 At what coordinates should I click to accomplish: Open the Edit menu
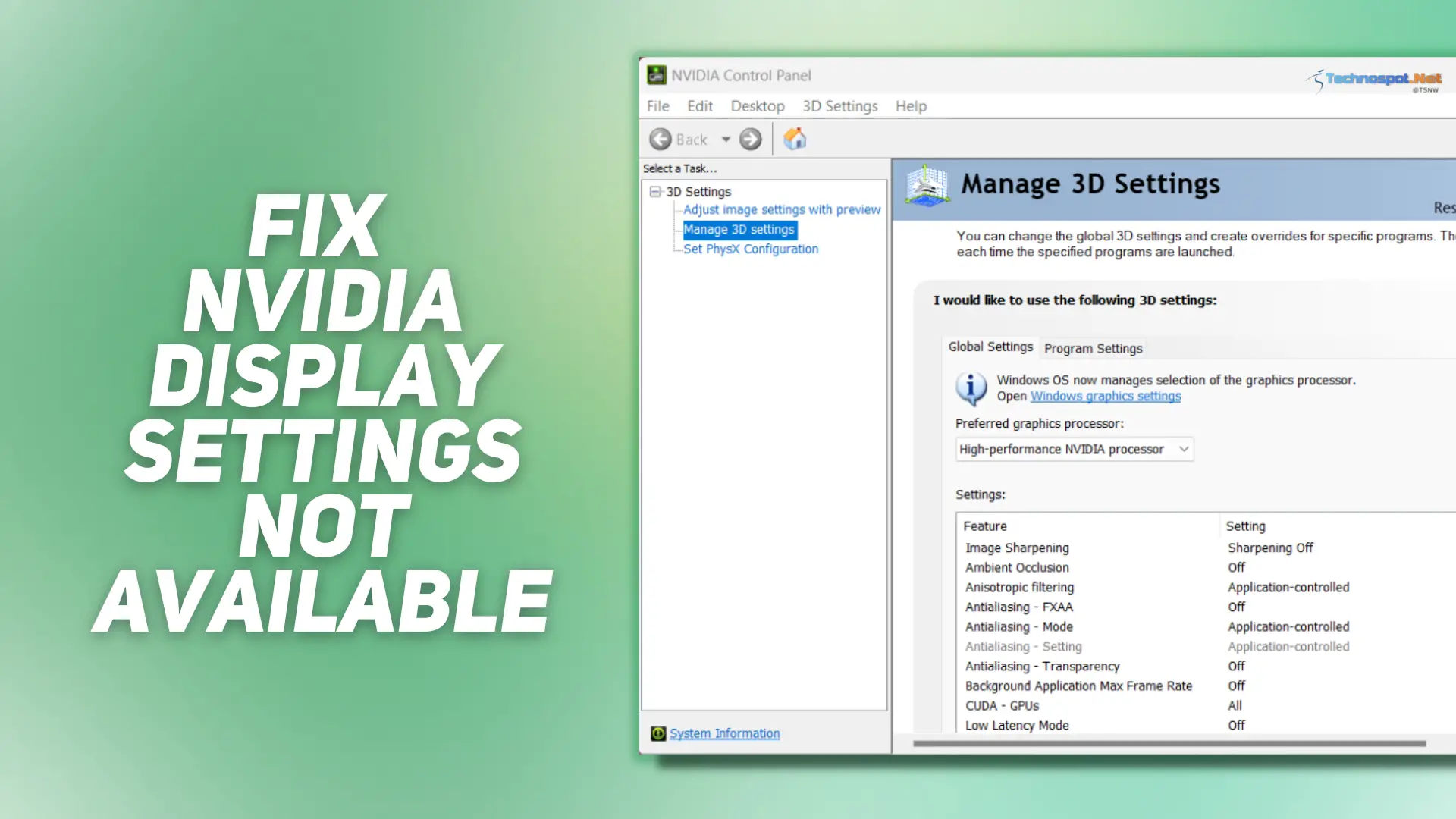tap(699, 106)
